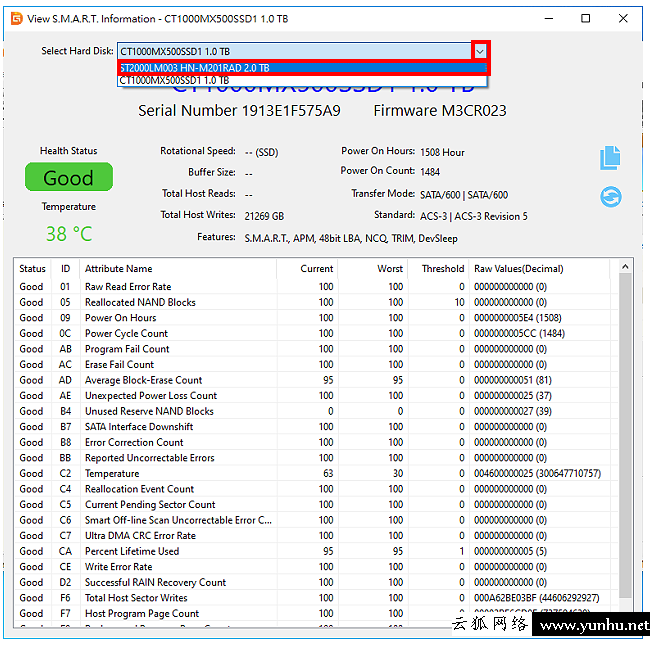Click the ID column header

click(x=65, y=269)
